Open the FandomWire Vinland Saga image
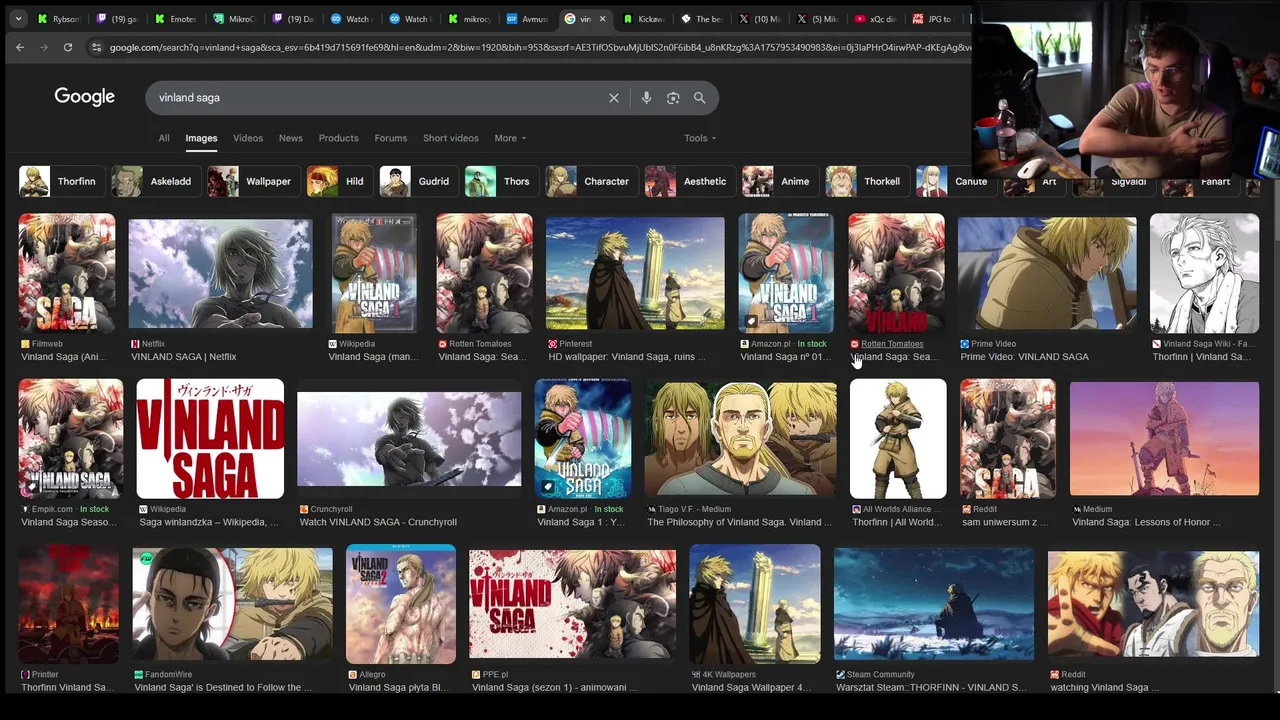The width and height of the screenshot is (1280, 720). [232, 605]
